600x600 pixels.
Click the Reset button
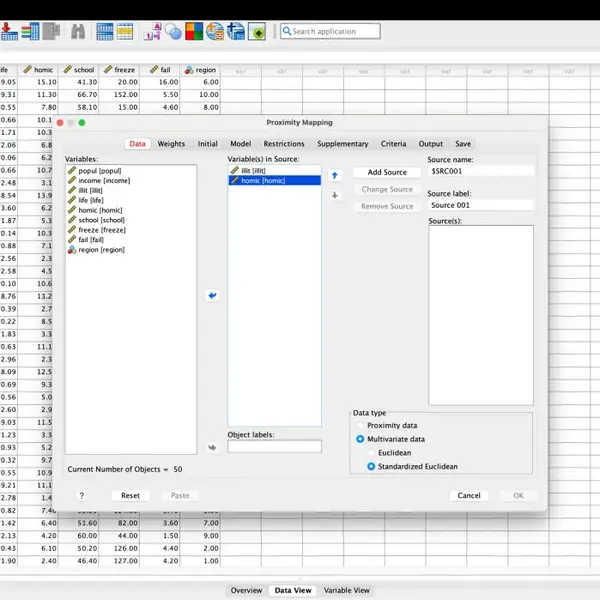[x=130, y=496]
